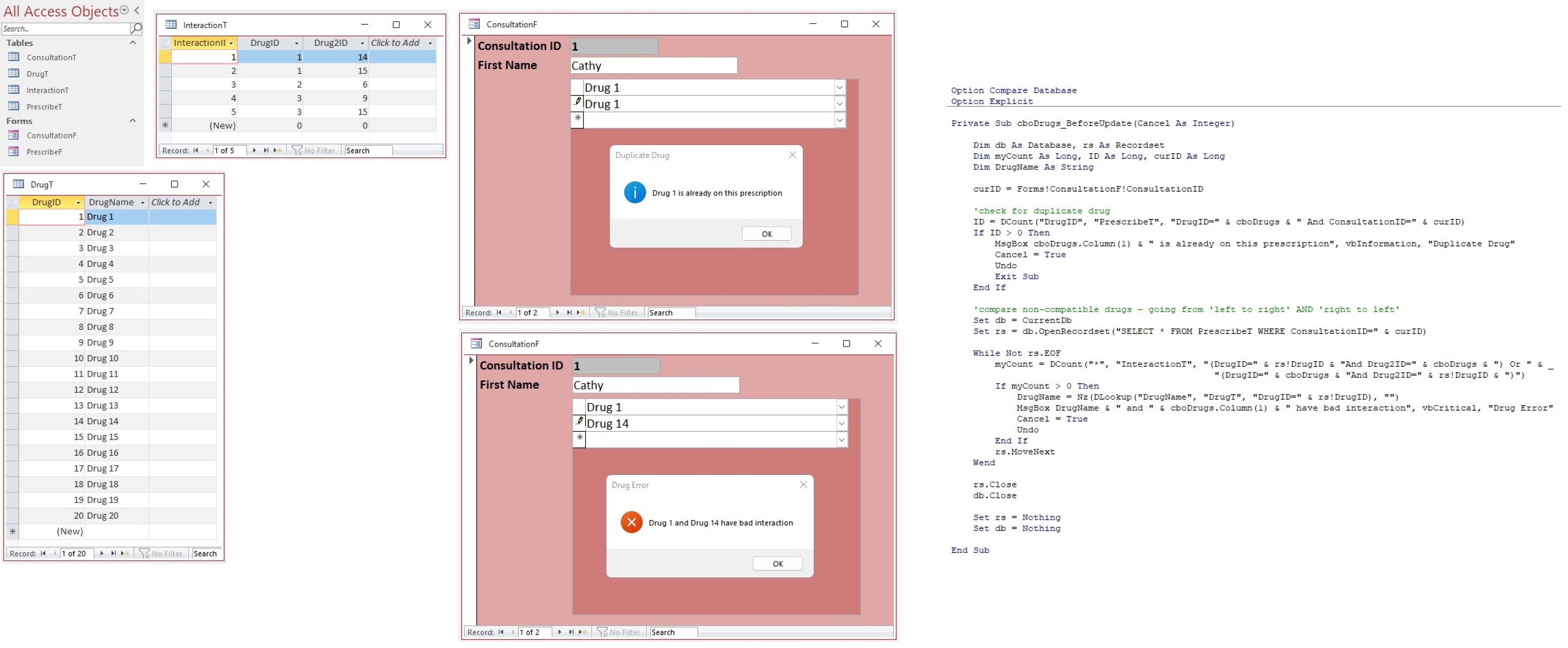Click the Next Record arrow in InteractionT navigator

254,150
